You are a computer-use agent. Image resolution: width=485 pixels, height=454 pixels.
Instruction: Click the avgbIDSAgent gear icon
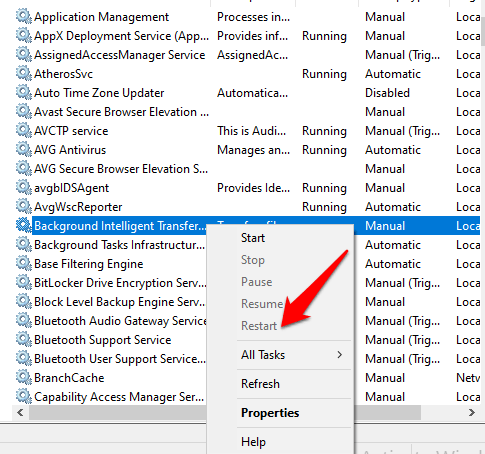click(x=24, y=188)
